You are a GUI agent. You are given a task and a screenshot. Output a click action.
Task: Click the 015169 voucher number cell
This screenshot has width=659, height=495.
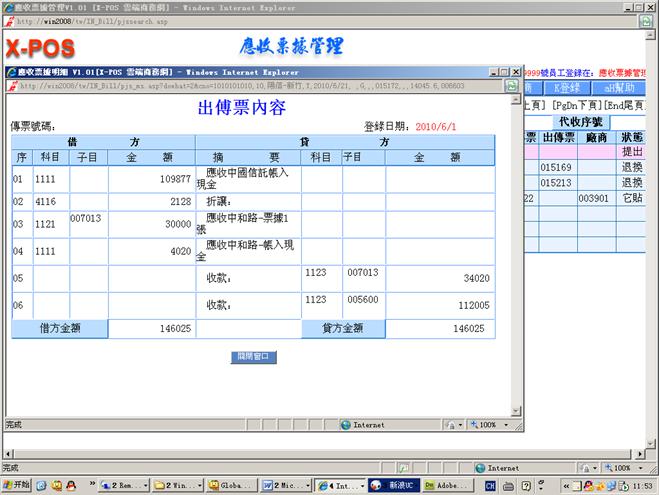556,168
